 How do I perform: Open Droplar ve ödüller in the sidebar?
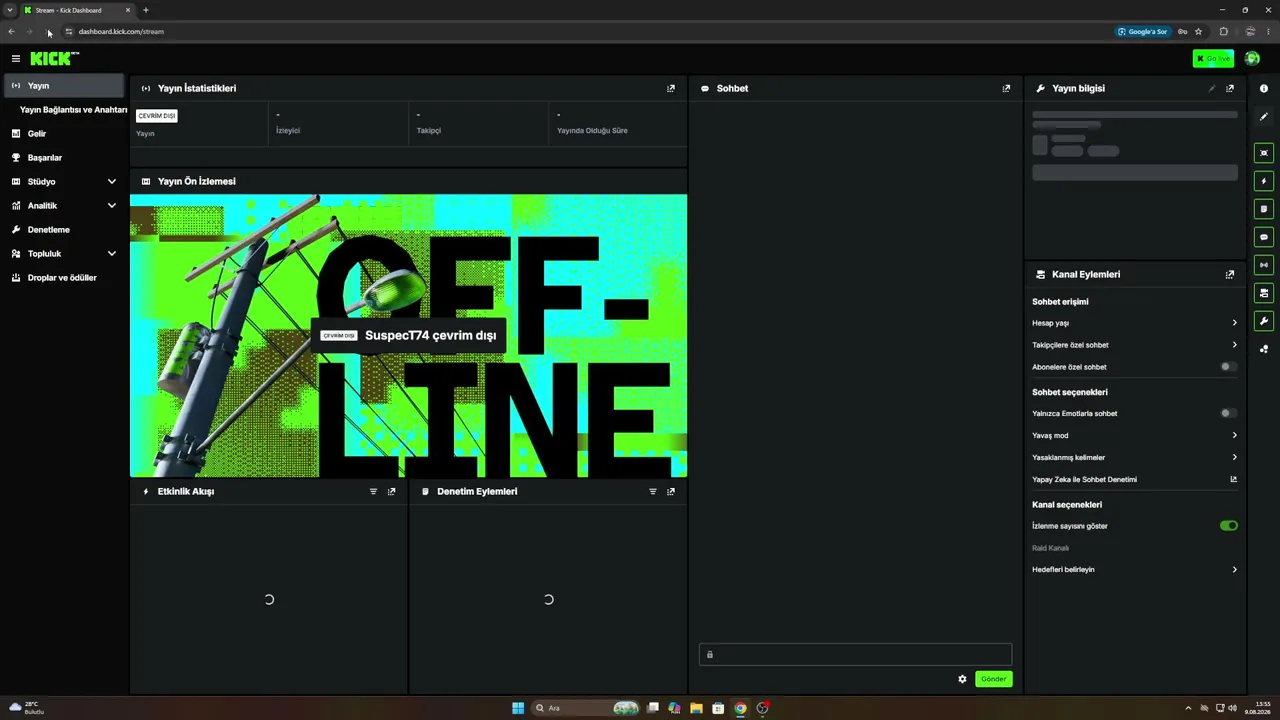point(64,277)
